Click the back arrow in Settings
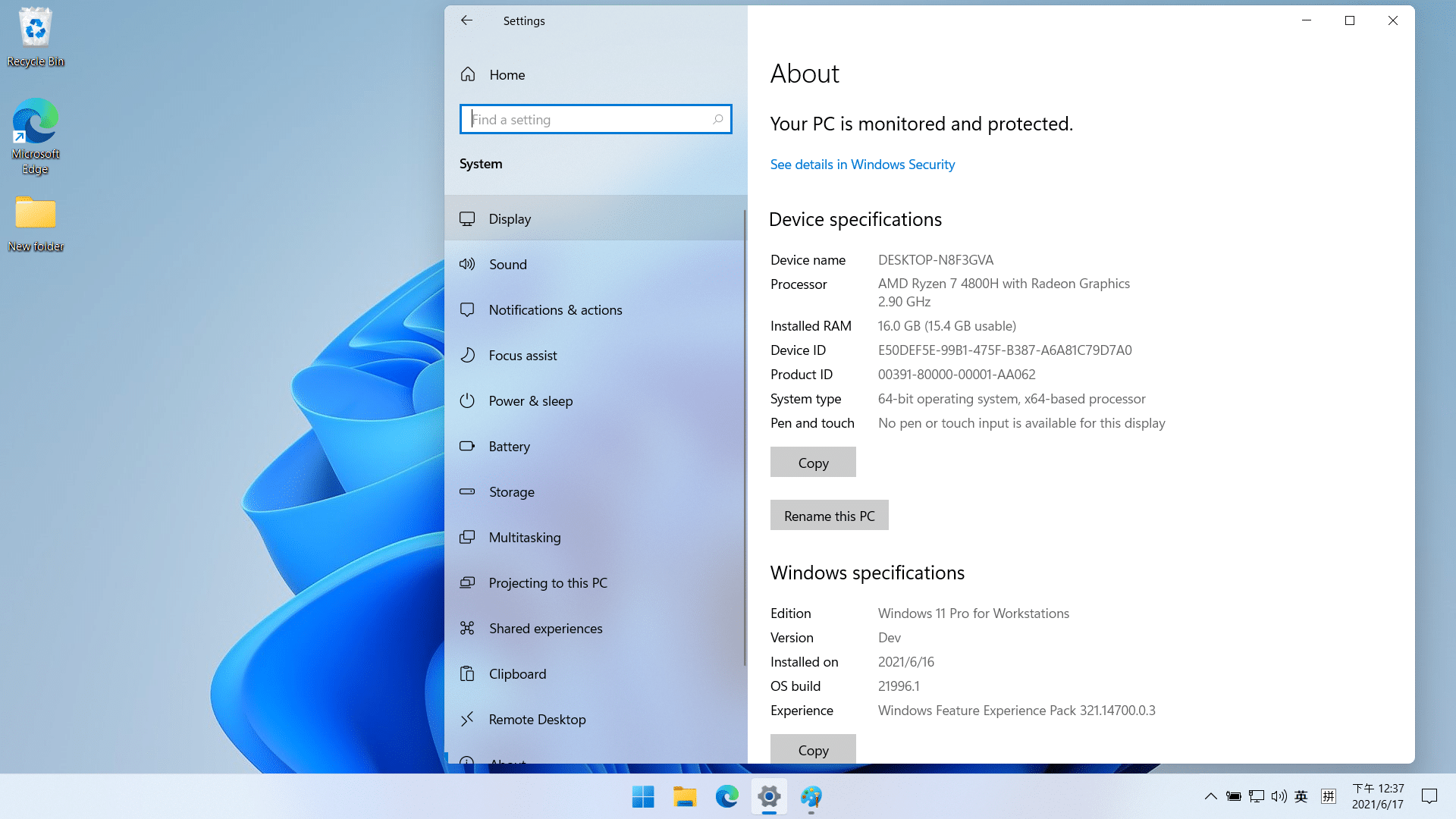 coord(466,20)
